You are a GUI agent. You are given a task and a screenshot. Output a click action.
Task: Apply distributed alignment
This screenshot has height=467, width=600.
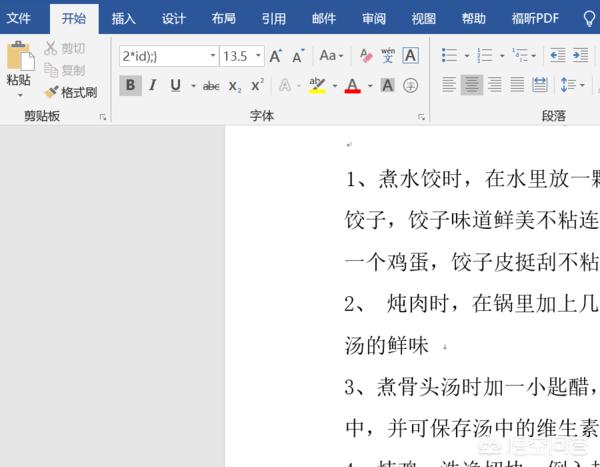pyautogui.click(x=540, y=85)
